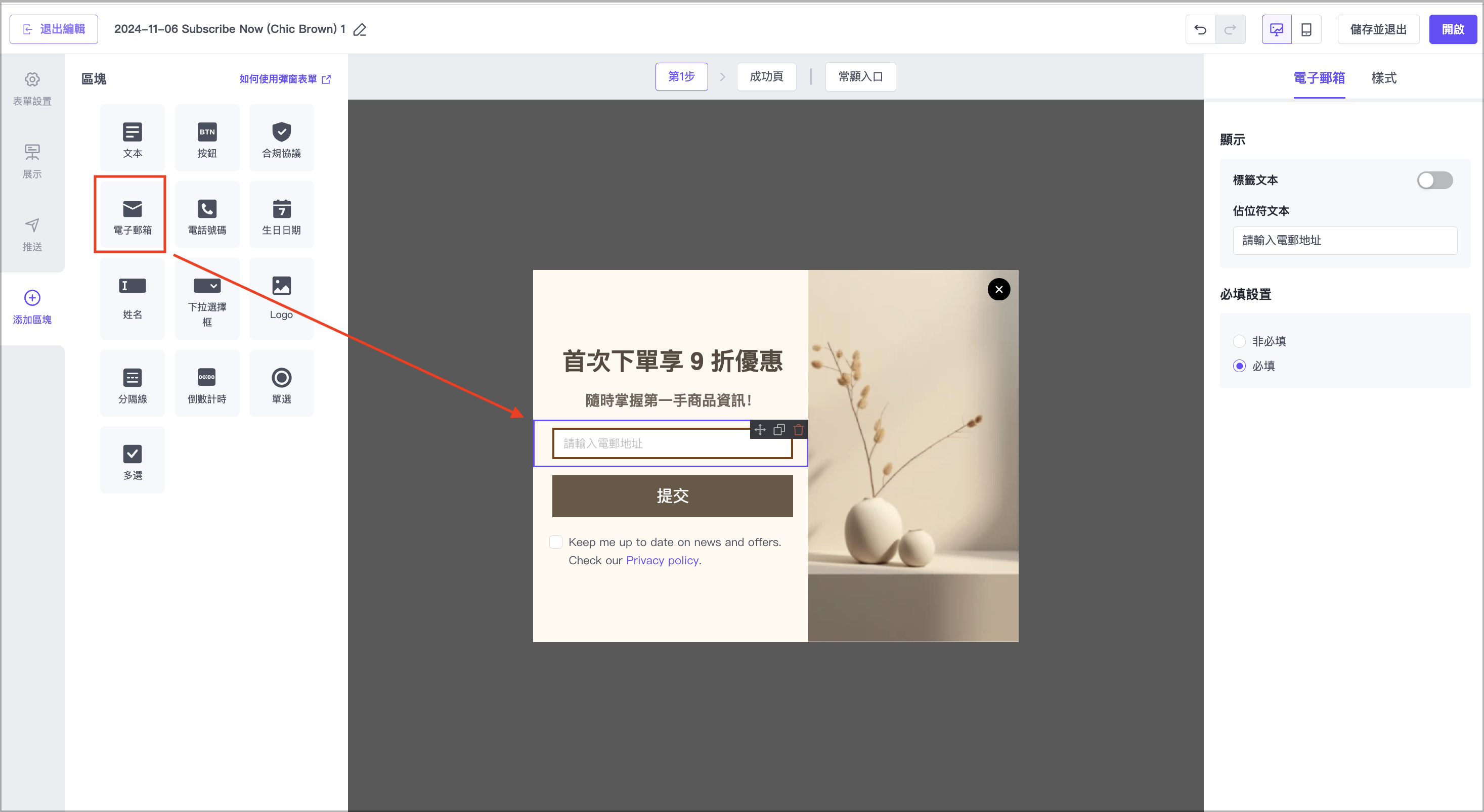Duplicate the selected email field
This screenshot has height=812, width=1484.
coord(779,430)
